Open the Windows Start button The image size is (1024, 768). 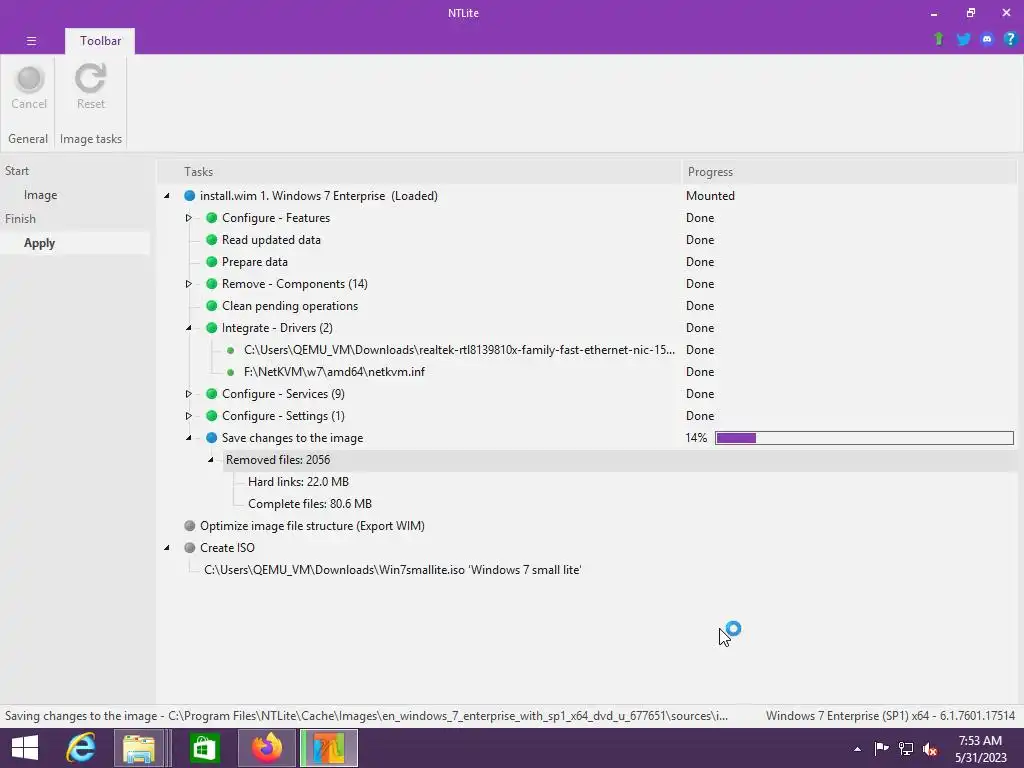click(x=25, y=748)
